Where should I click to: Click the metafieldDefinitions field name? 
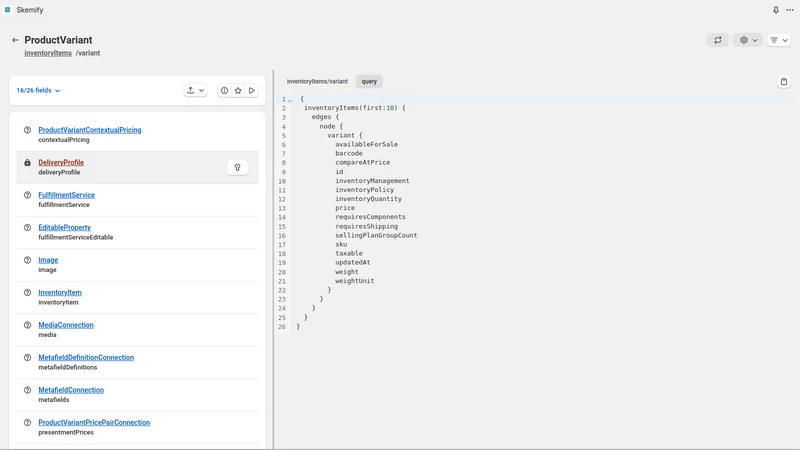(67, 367)
